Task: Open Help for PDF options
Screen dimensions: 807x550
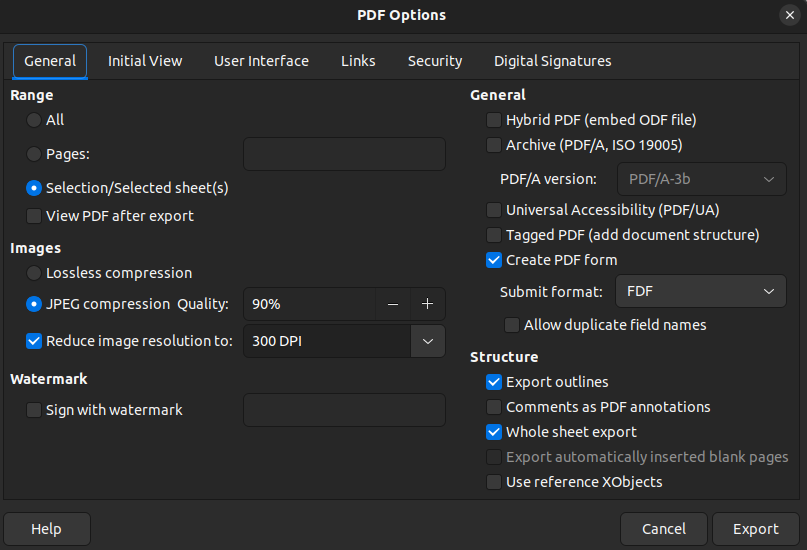Action: pos(46,529)
